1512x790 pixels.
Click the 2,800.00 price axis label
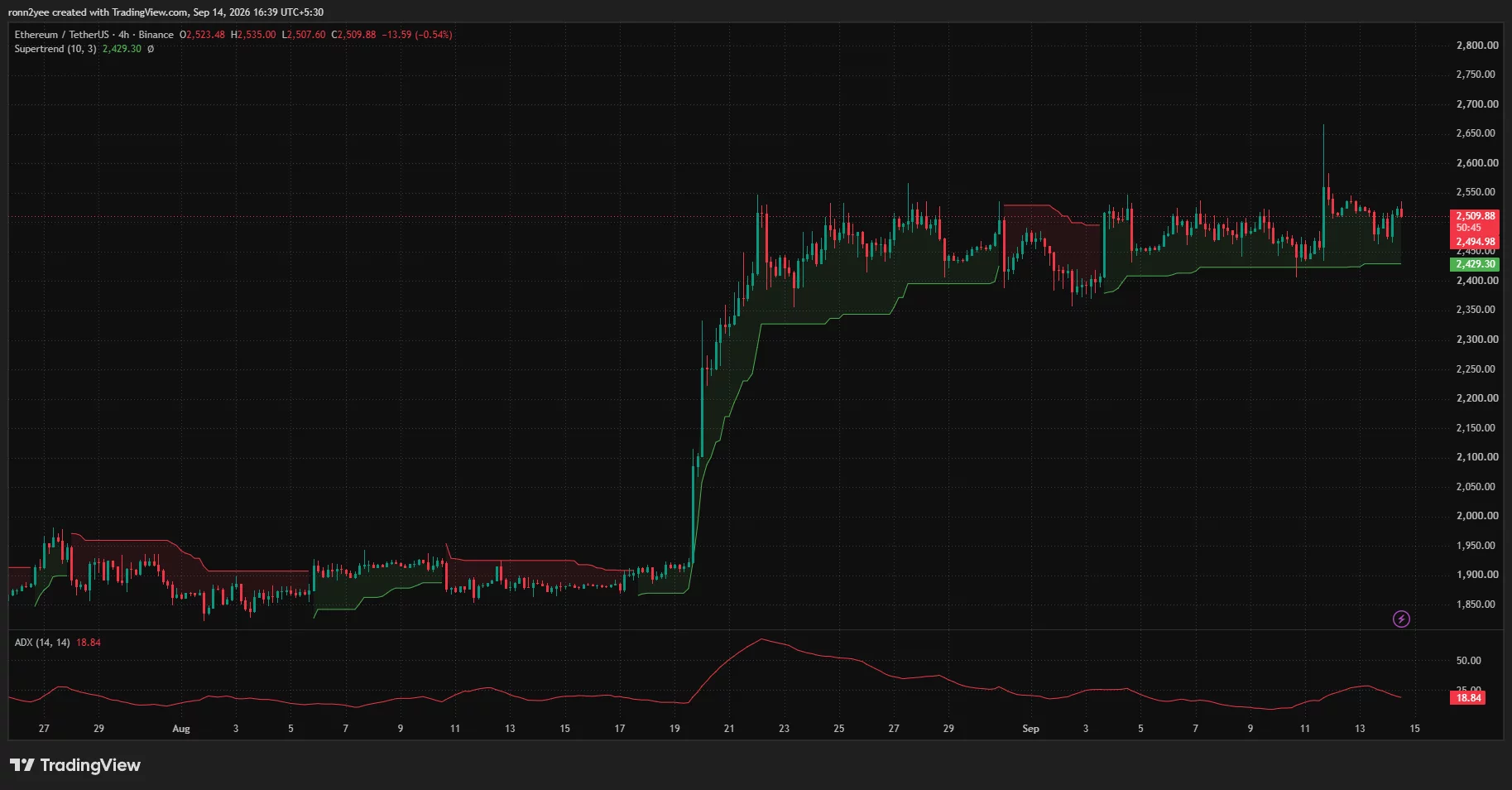coord(1477,46)
